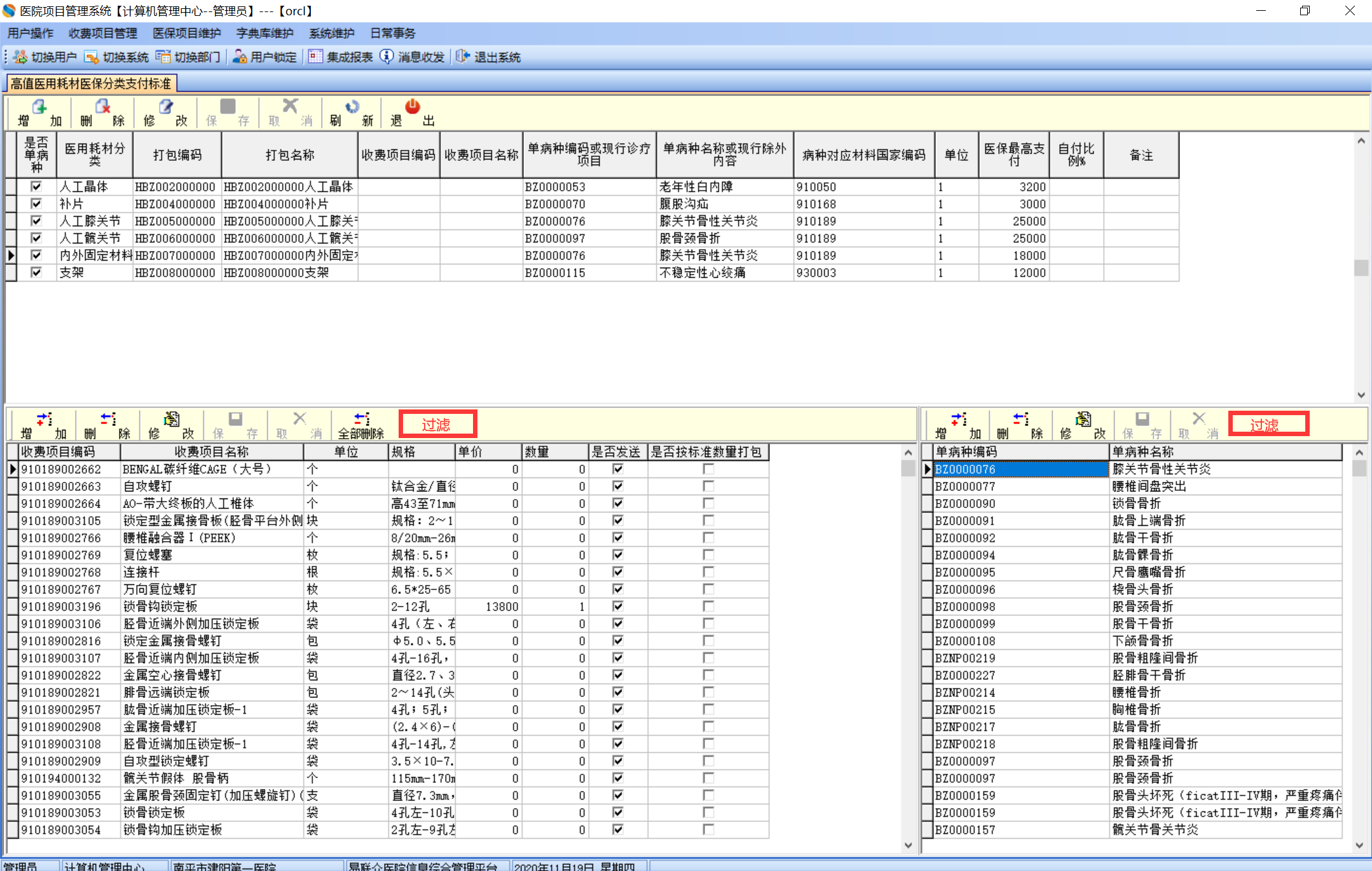Check 是否按标准数量打包 for 自攻螺钉 row

[708, 486]
